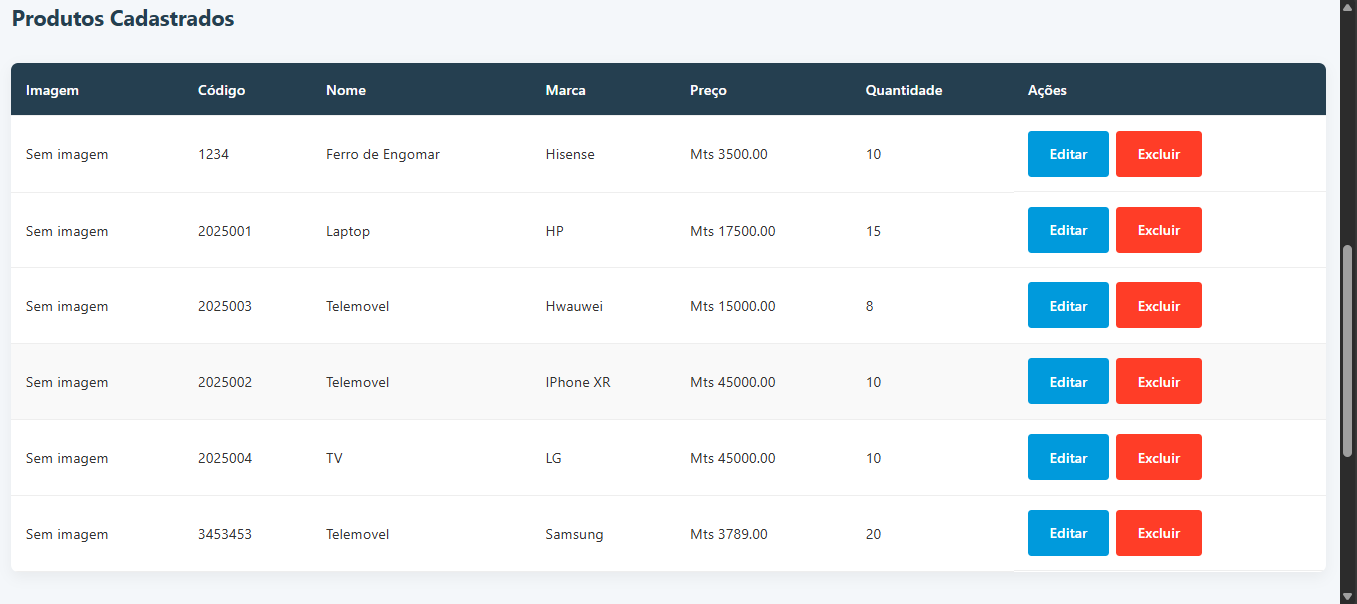
Task: Click Editar for the Samsung Telemovel
Action: point(1068,533)
